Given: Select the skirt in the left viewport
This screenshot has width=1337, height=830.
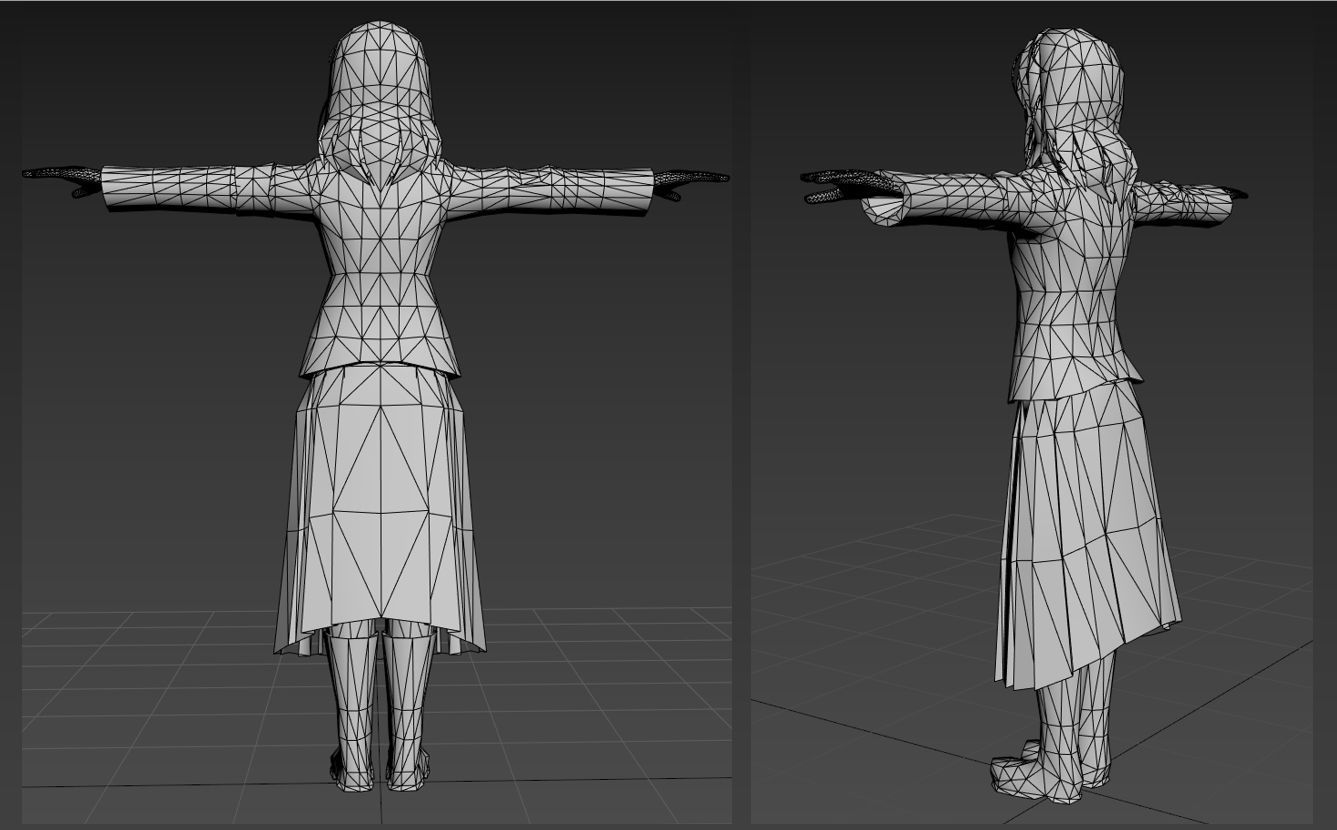Looking at the screenshot, I should pos(380,500).
